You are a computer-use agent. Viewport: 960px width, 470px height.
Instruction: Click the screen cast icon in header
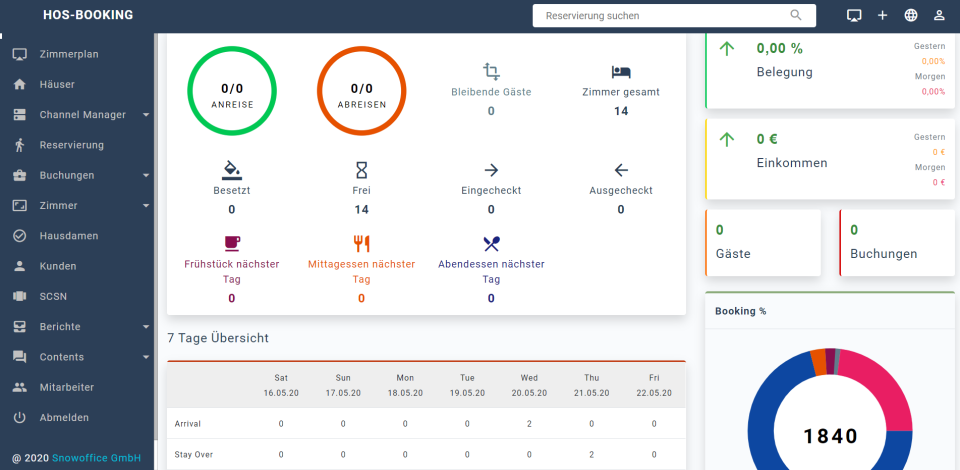854,15
